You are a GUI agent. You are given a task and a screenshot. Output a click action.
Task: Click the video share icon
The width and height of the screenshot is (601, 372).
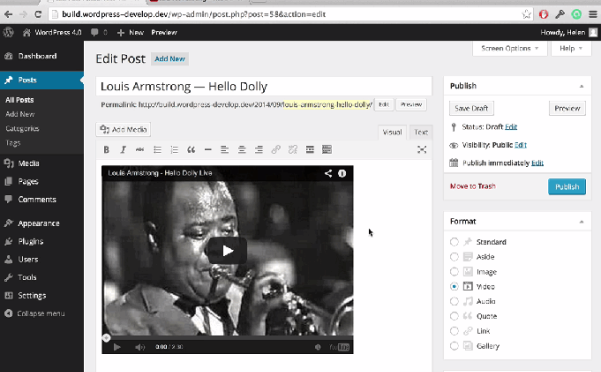tap(328, 174)
